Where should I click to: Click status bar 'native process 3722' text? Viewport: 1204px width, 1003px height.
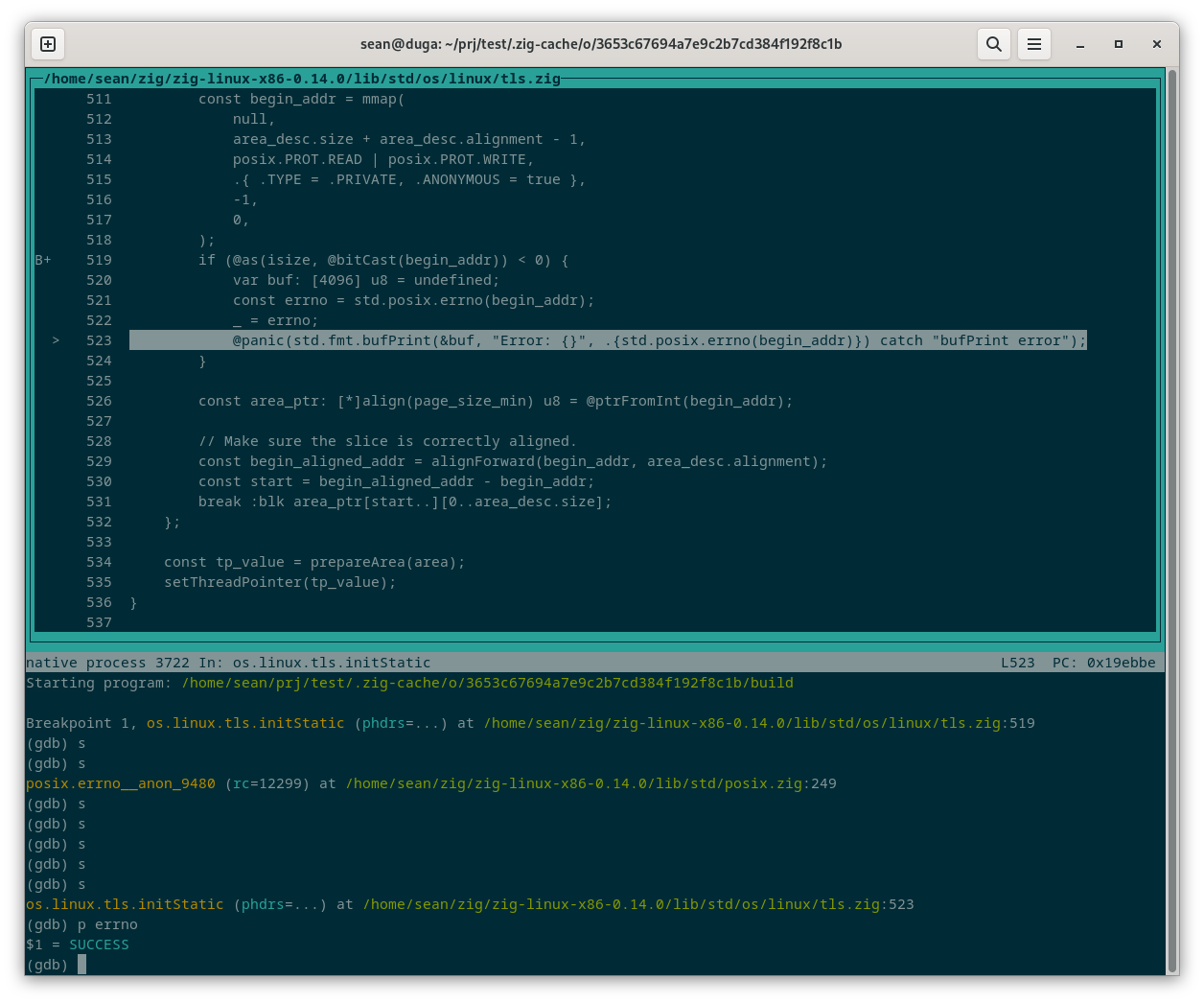[107, 663]
